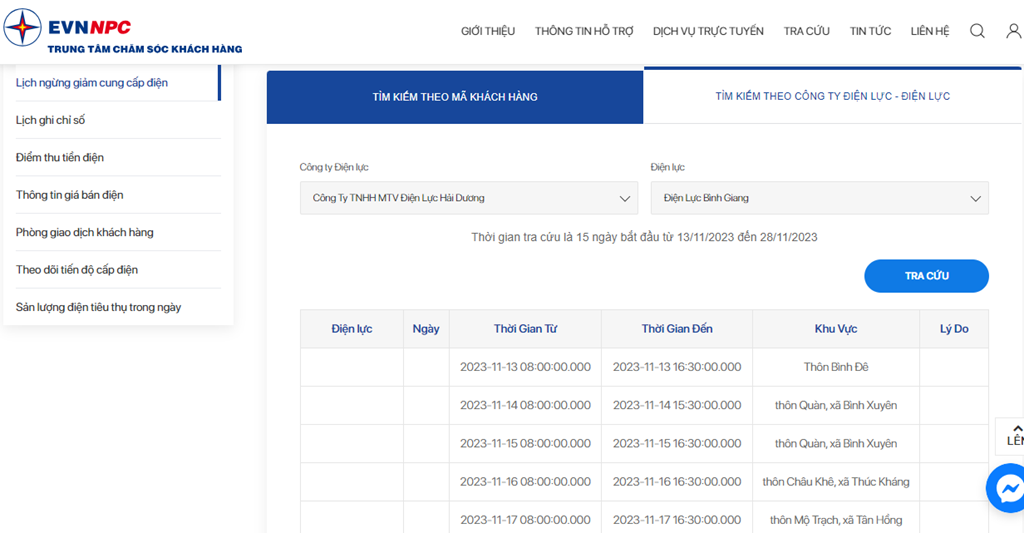Click the scroll-to-top LÊN arrow
Image resolution: width=1024 pixels, height=533 pixels.
pyautogui.click(x=1014, y=436)
